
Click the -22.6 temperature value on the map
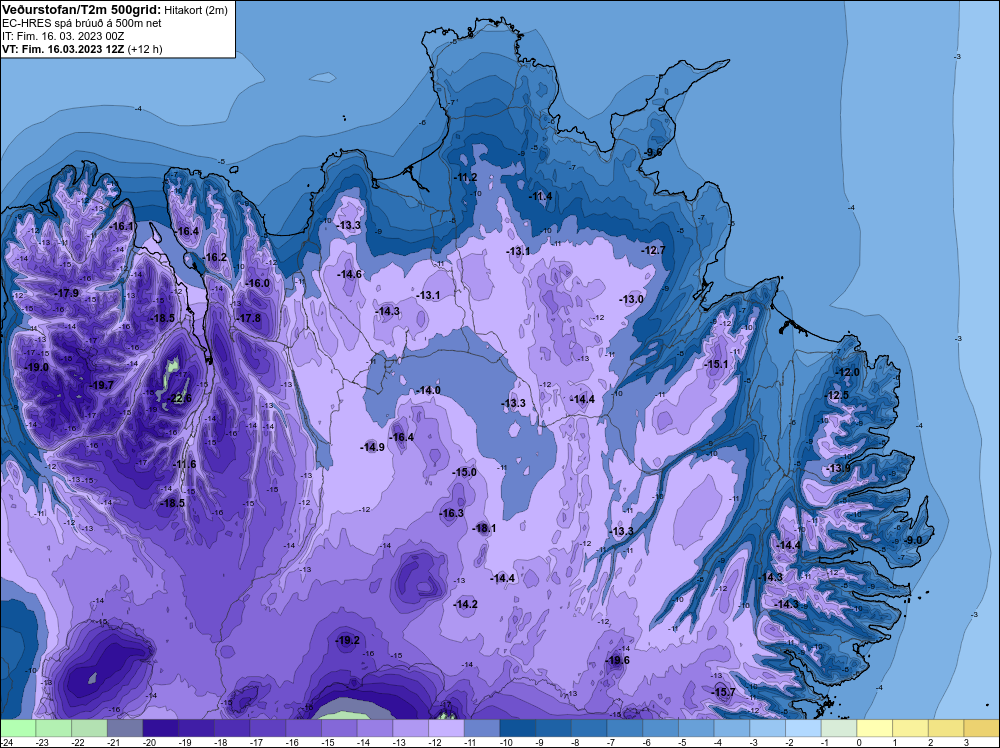[x=179, y=399]
